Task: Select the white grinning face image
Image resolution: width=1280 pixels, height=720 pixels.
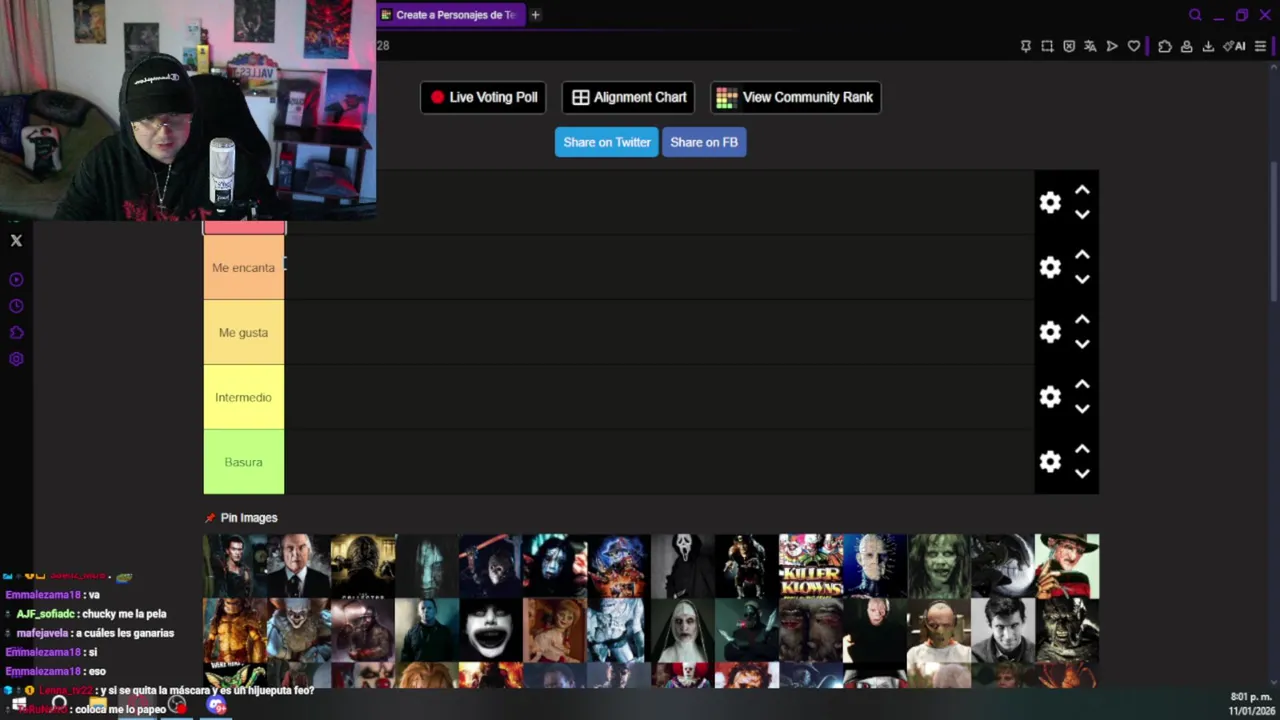Action: pyautogui.click(x=491, y=631)
